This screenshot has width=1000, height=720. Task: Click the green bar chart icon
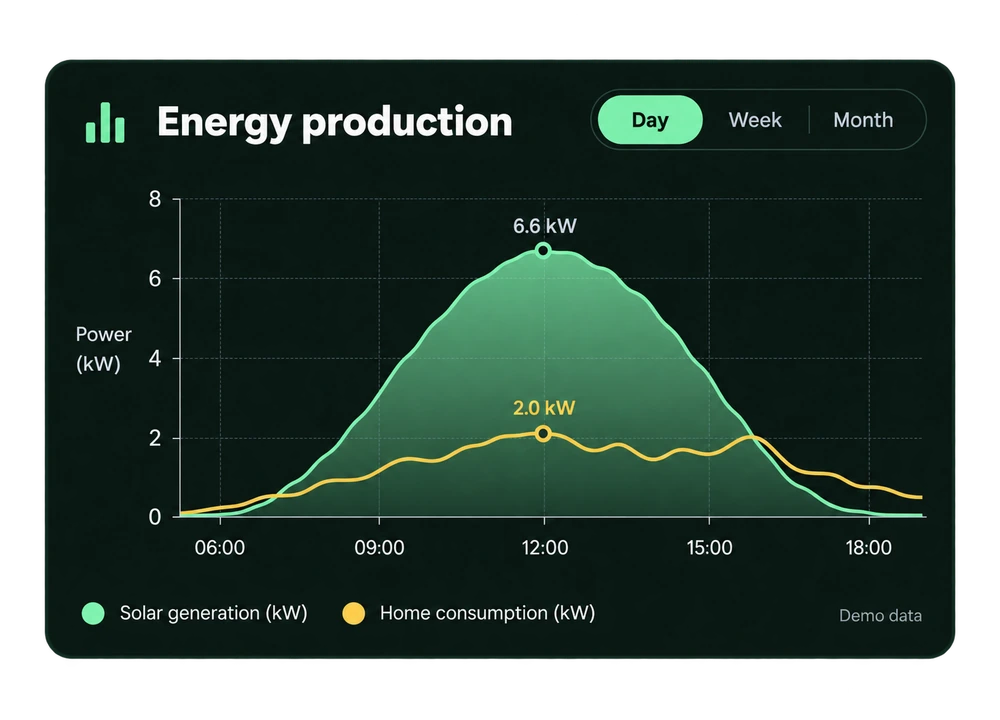coord(105,122)
